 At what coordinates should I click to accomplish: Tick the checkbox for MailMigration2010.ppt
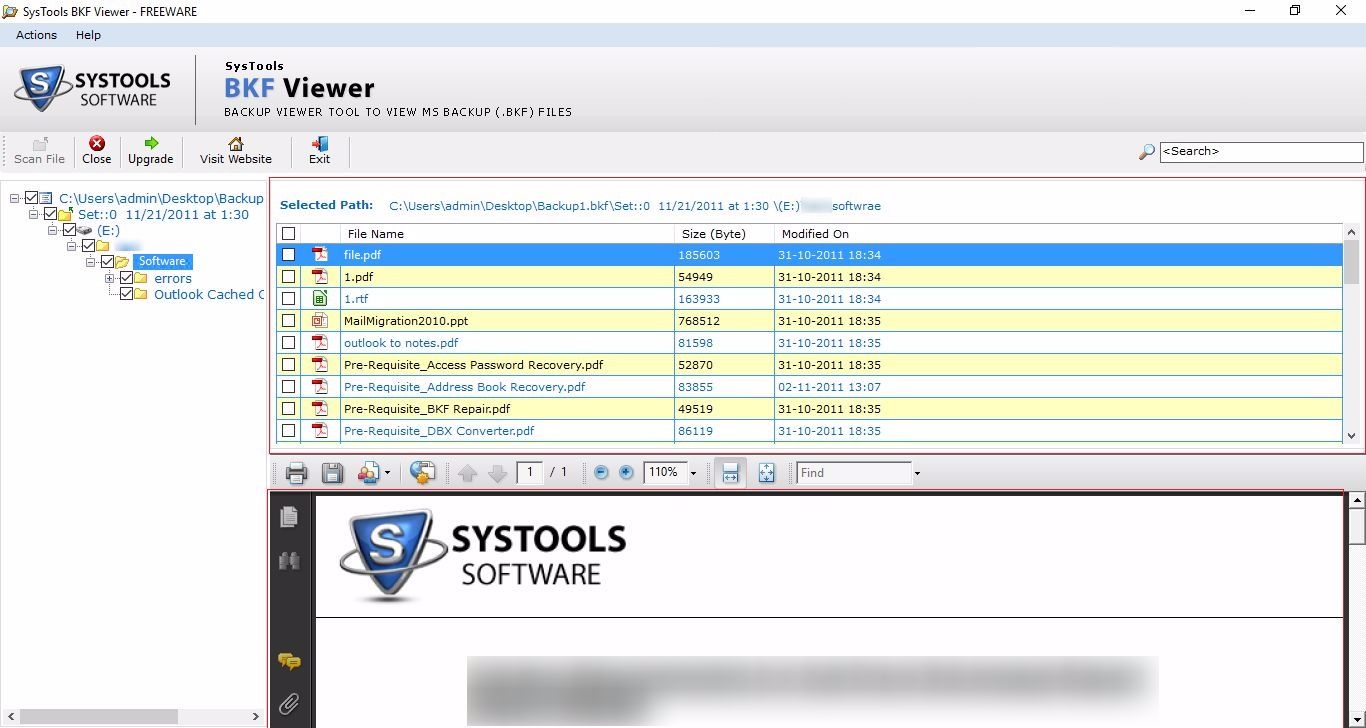click(289, 321)
